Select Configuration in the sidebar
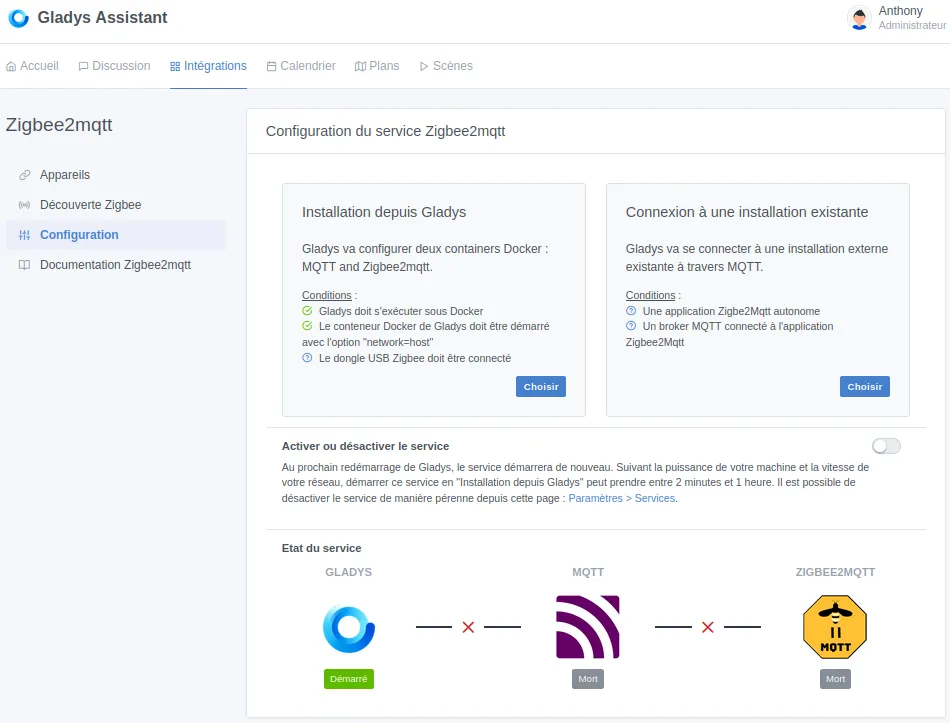The height and width of the screenshot is (723, 950). coord(79,234)
